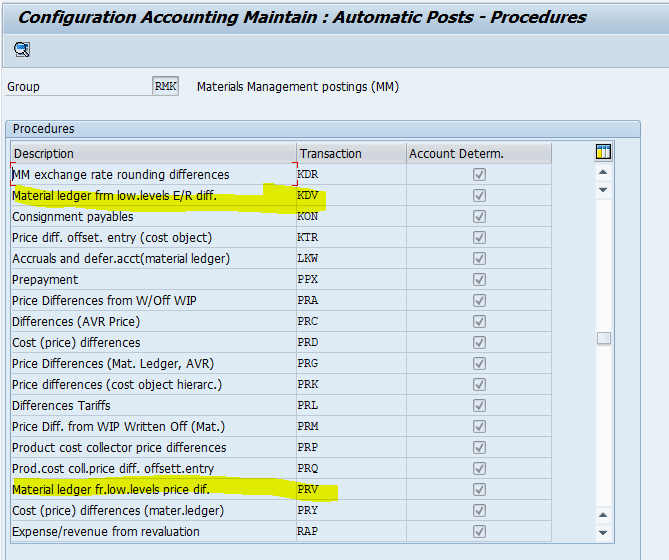Screen dimensions: 669x560
Task: Click the Choose/Detail magnifier icon in toolbar
Action: pyautogui.click(x=21, y=49)
